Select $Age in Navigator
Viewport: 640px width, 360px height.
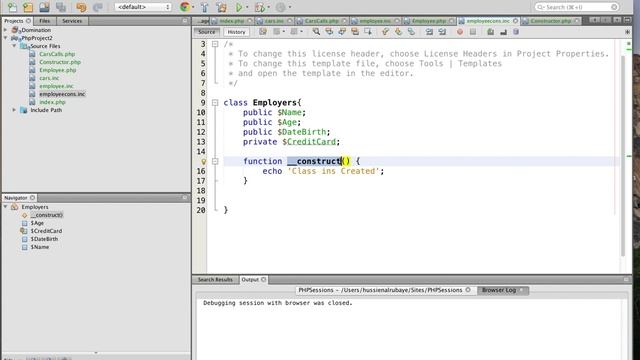pos(37,223)
